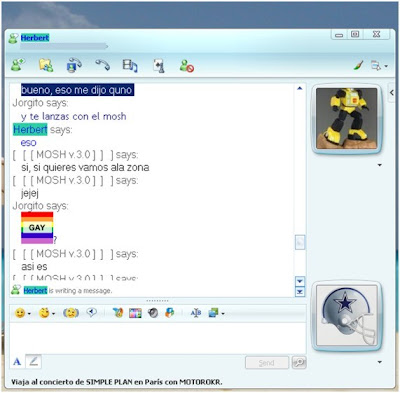Open the dropdown below the helmet display picture
400x393 pixels.
(379, 362)
